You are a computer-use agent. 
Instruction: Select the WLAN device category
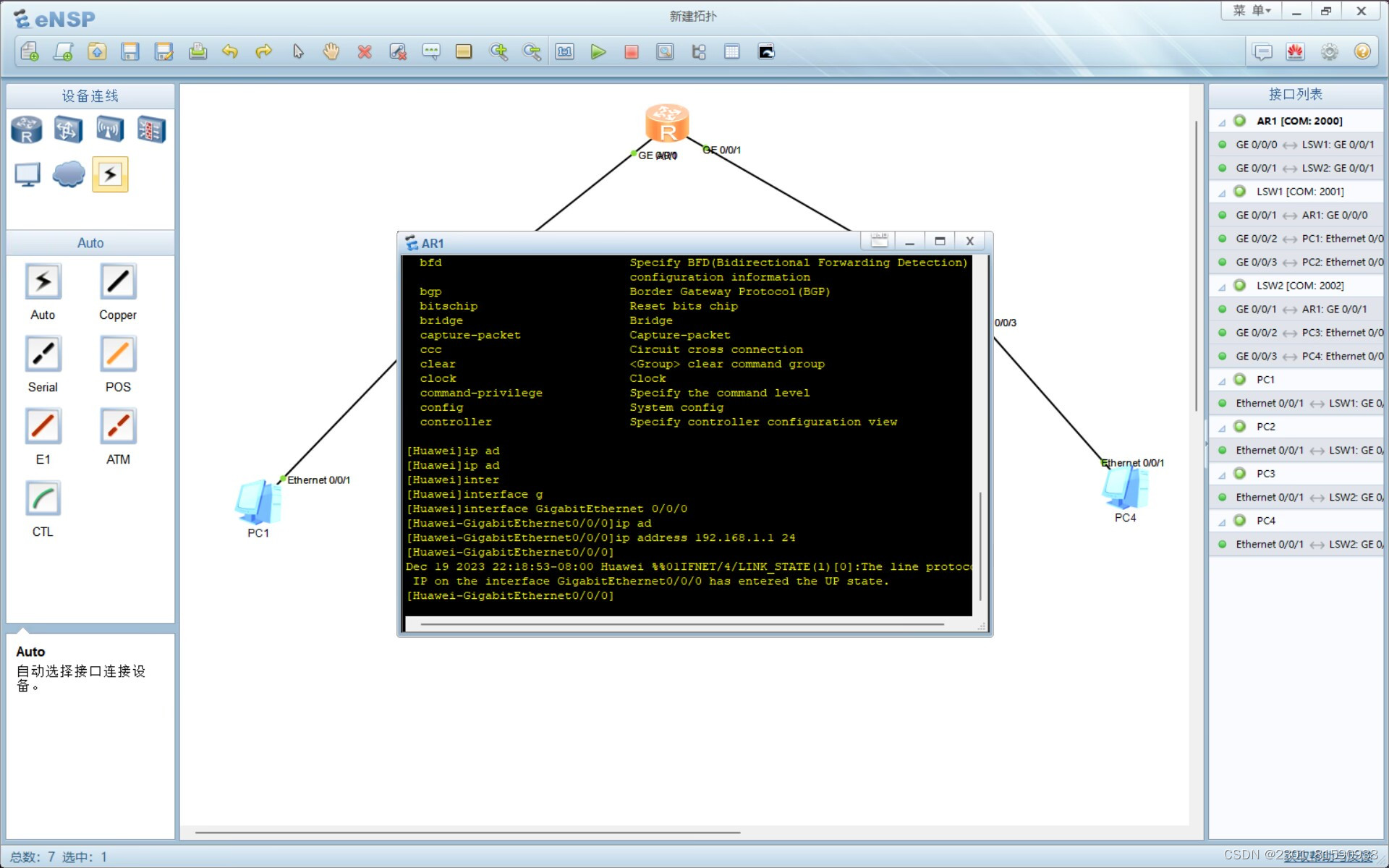pos(110,130)
